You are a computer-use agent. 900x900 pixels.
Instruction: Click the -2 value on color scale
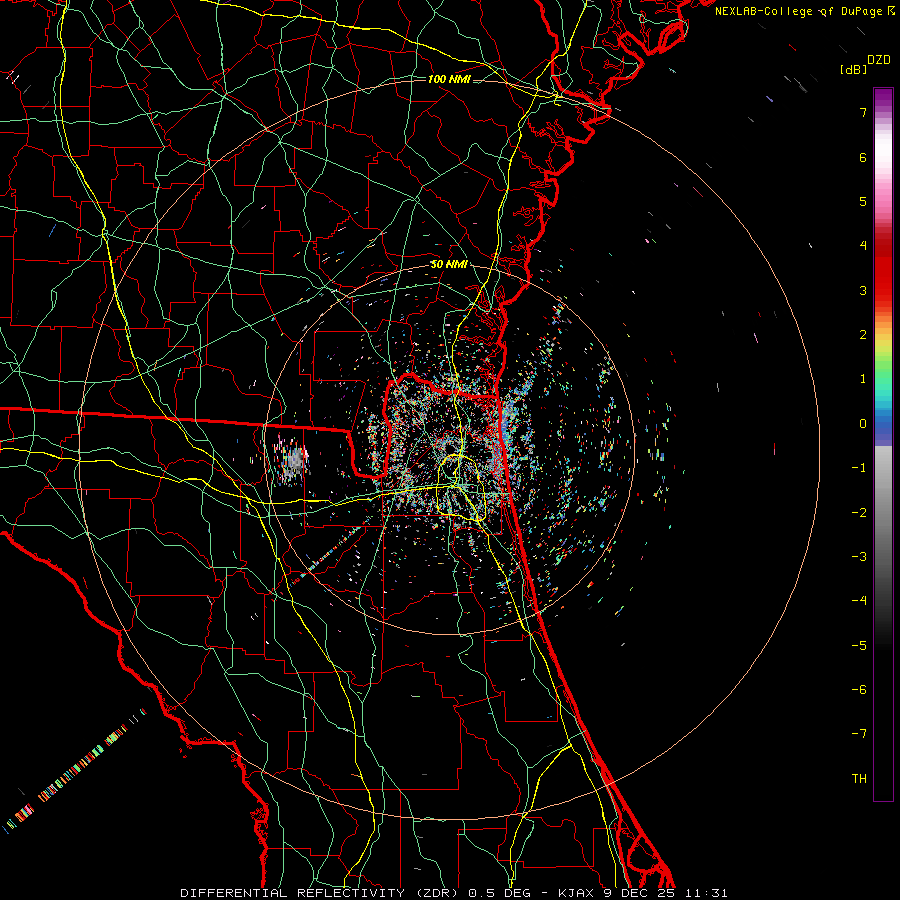(x=859, y=513)
